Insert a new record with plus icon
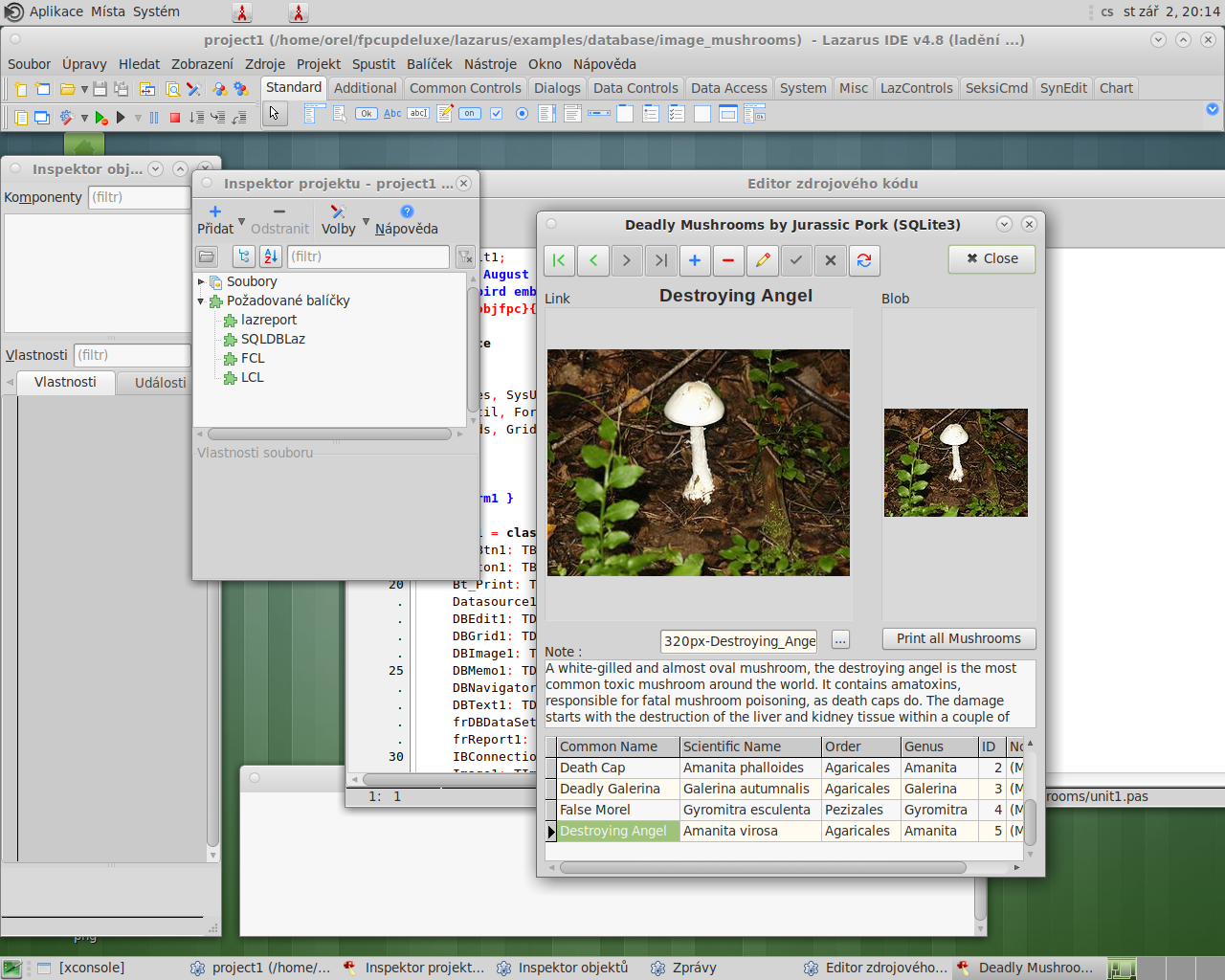This screenshot has height=980, width=1225. pos(695,260)
